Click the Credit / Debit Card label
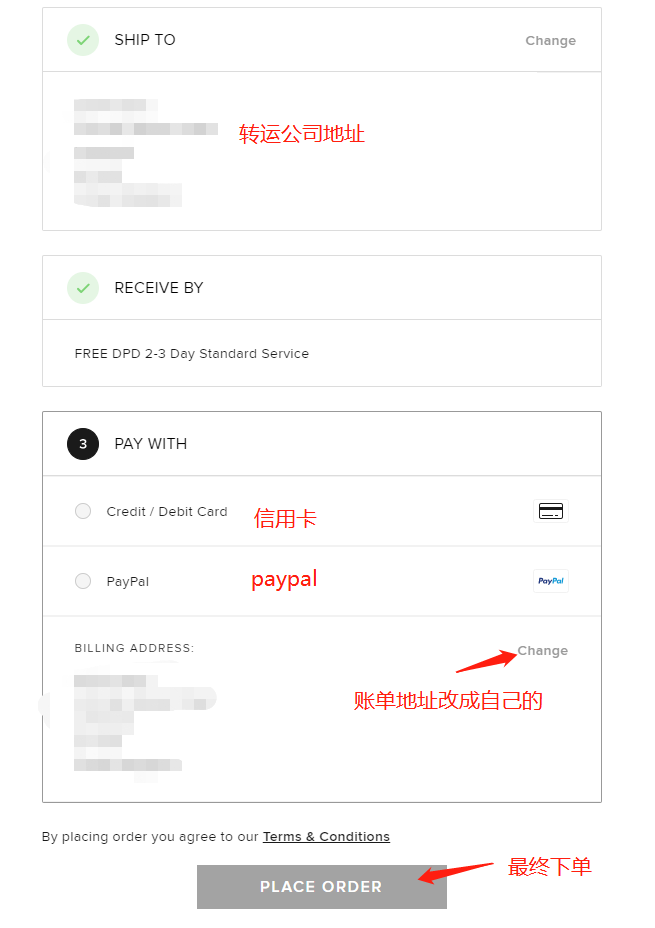The width and height of the screenshot is (655, 928). [167, 511]
